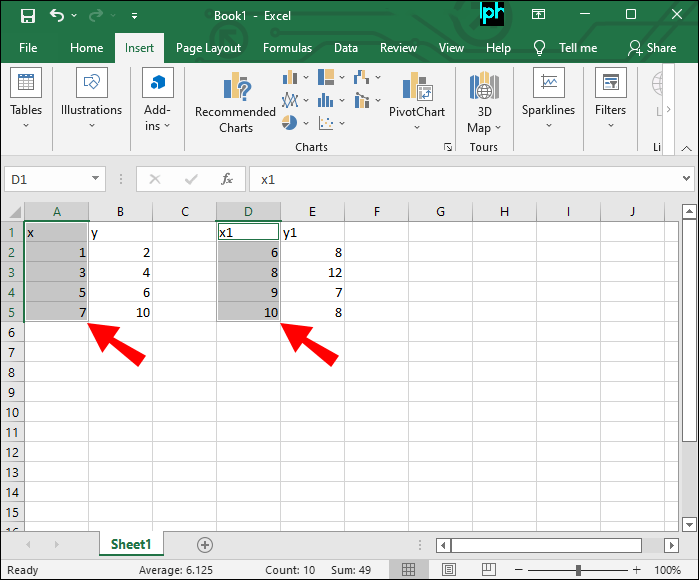The width and height of the screenshot is (699, 580).
Task: Click the Share button
Action: pyautogui.click(x=651, y=48)
